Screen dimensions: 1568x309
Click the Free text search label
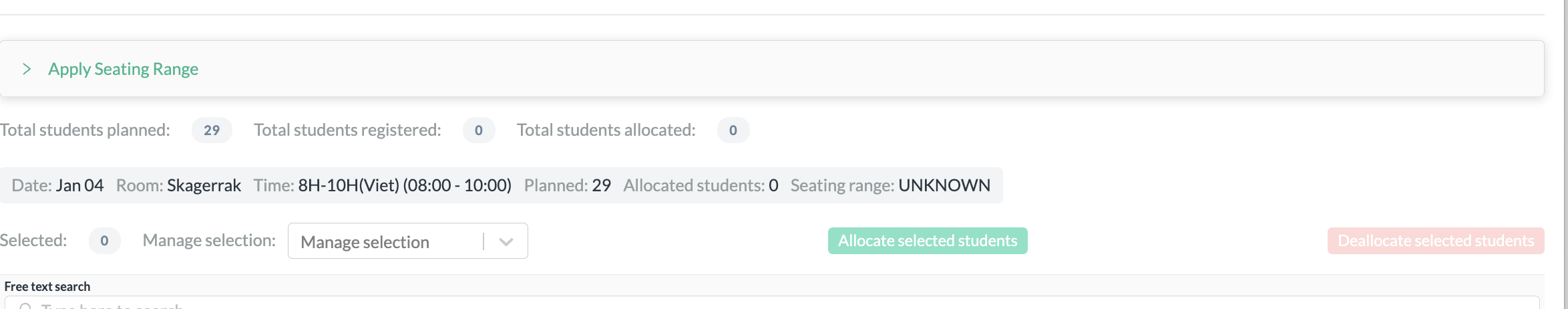click(x=47, y=286)
